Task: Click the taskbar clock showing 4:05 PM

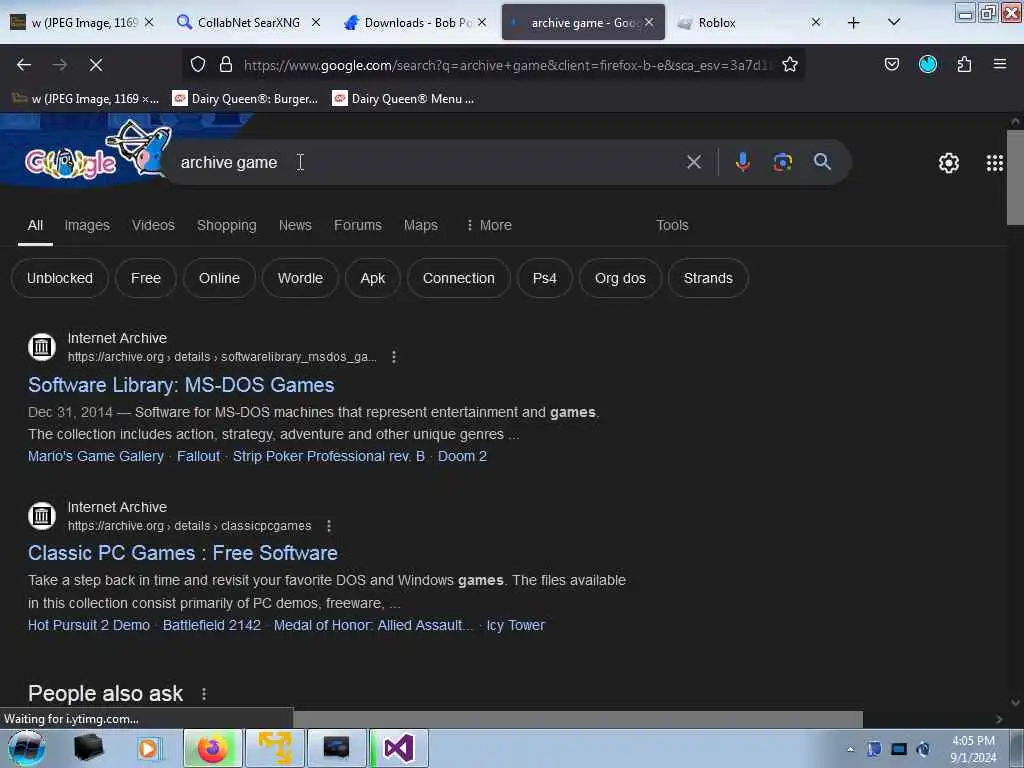Action: coord(973,749)
